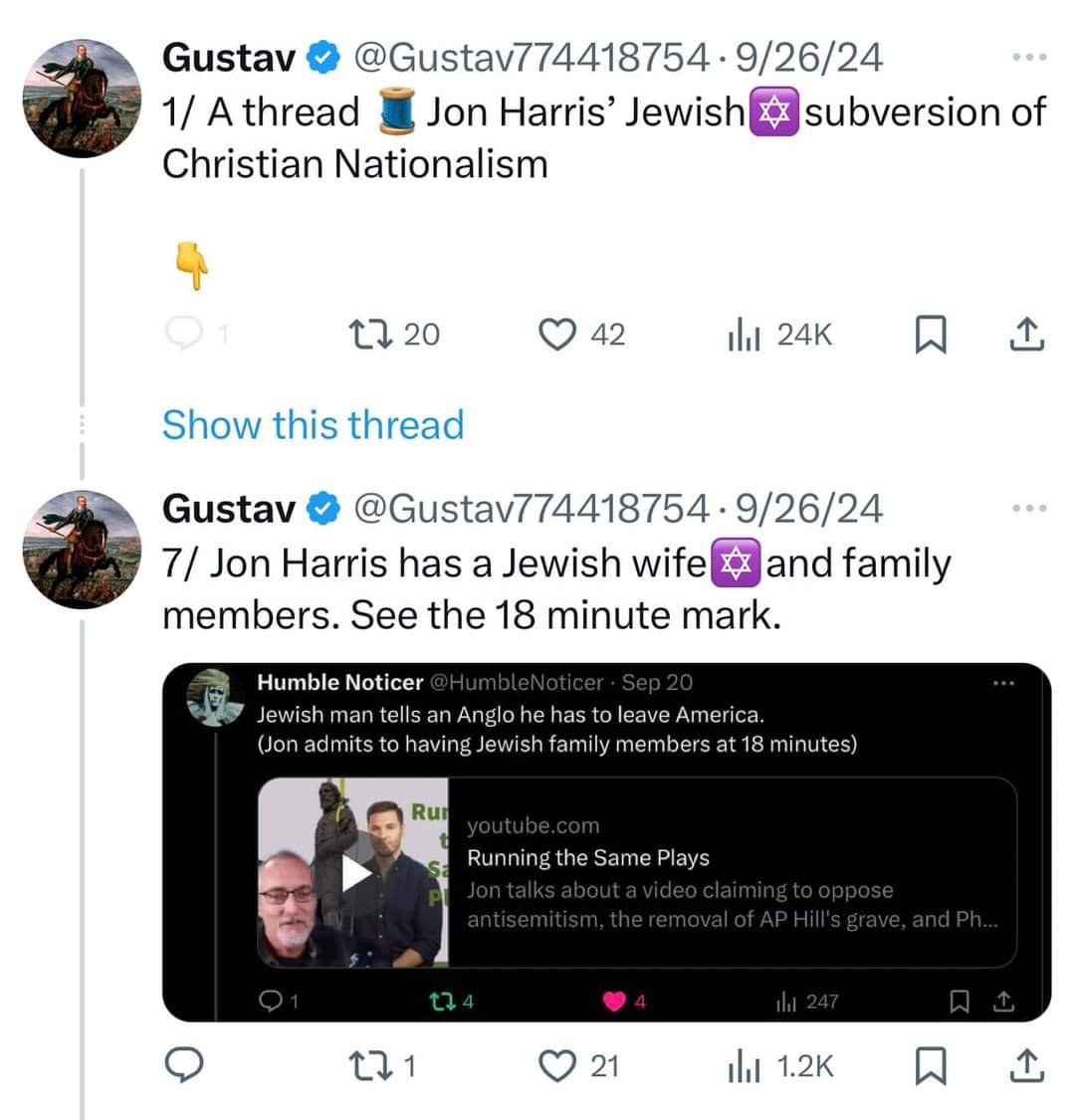Share the second tweet via upload icon
Viewport: 1075px width, 1120px height.
point(1027,1065)
